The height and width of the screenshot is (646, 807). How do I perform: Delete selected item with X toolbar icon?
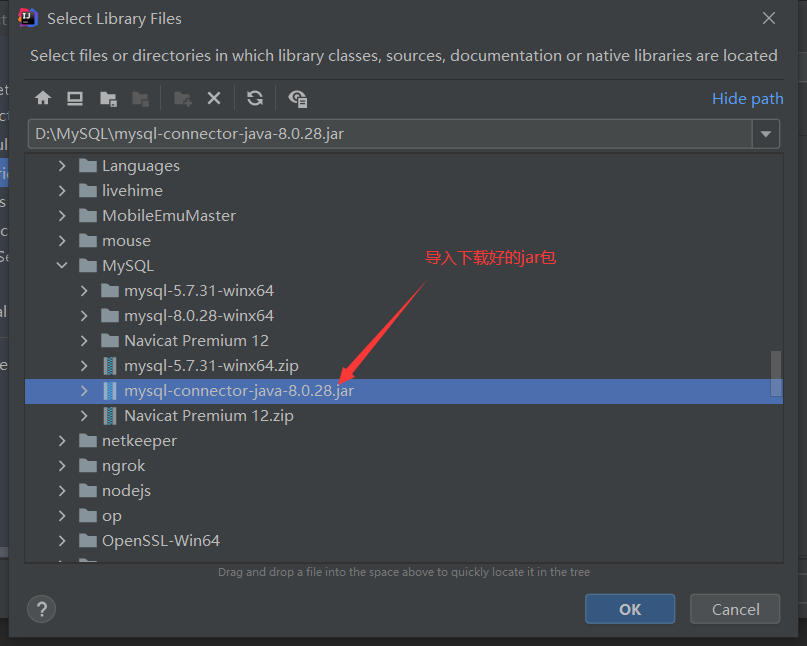point(214,98)
